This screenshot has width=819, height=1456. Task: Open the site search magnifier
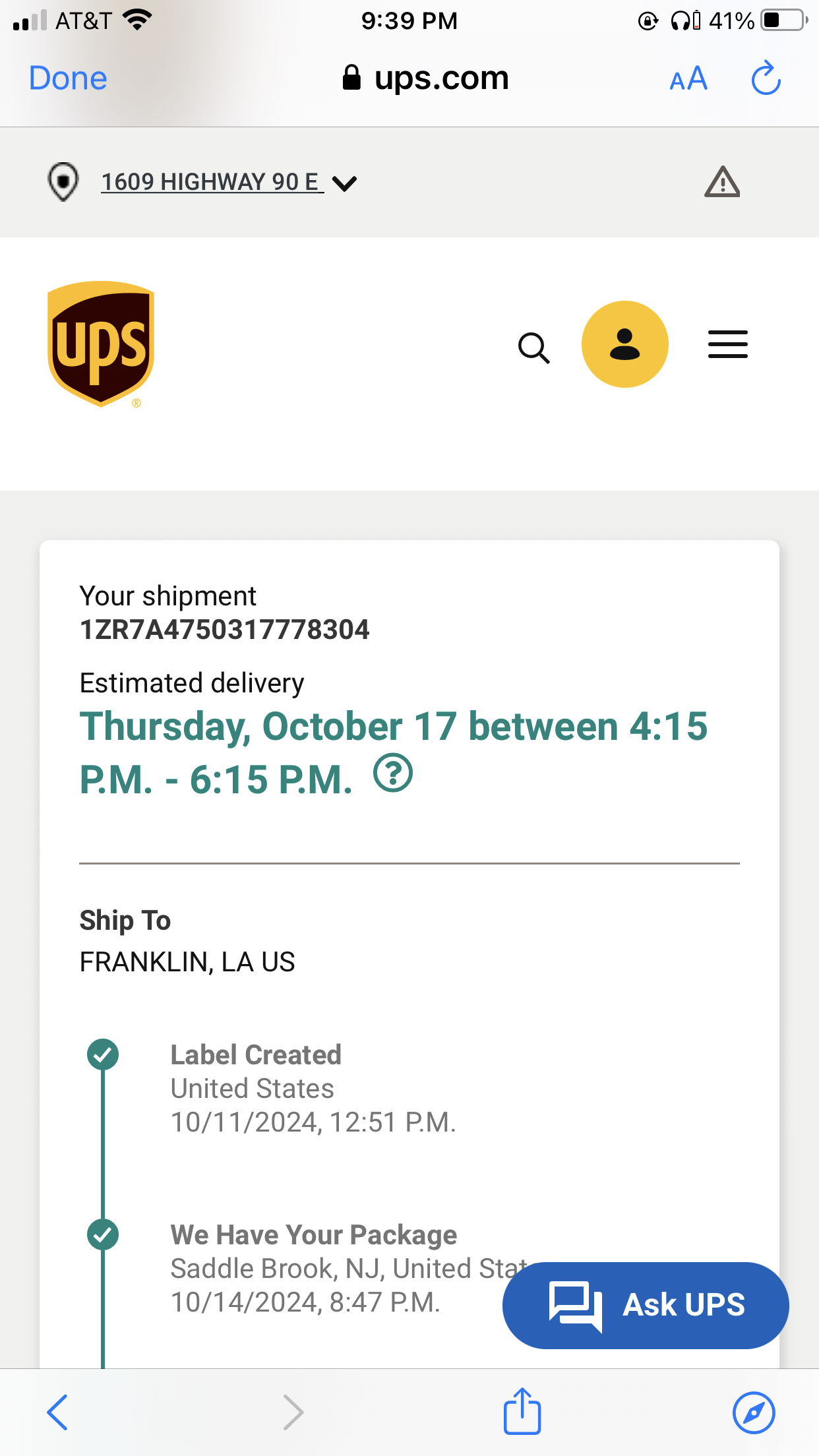click(x=533, y=348)
